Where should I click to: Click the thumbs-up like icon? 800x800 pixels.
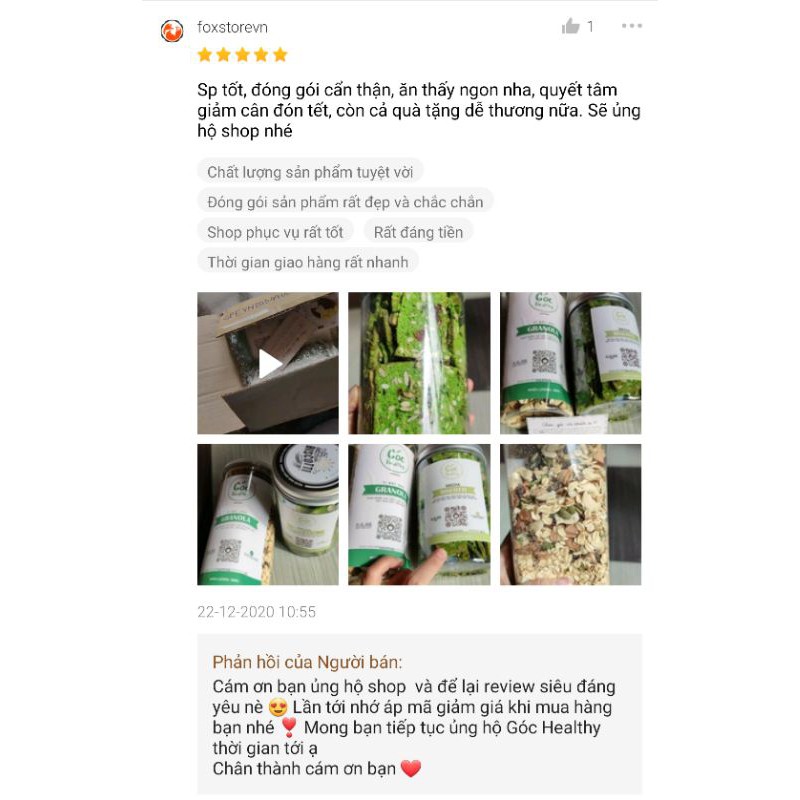click(570, 26)
